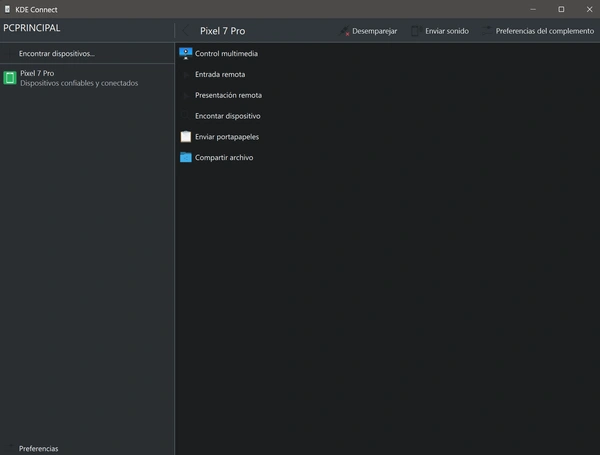Viewport: 600px width, 455px height.
Task: Select Encontar dispositivo option
Action: [387, 116]
